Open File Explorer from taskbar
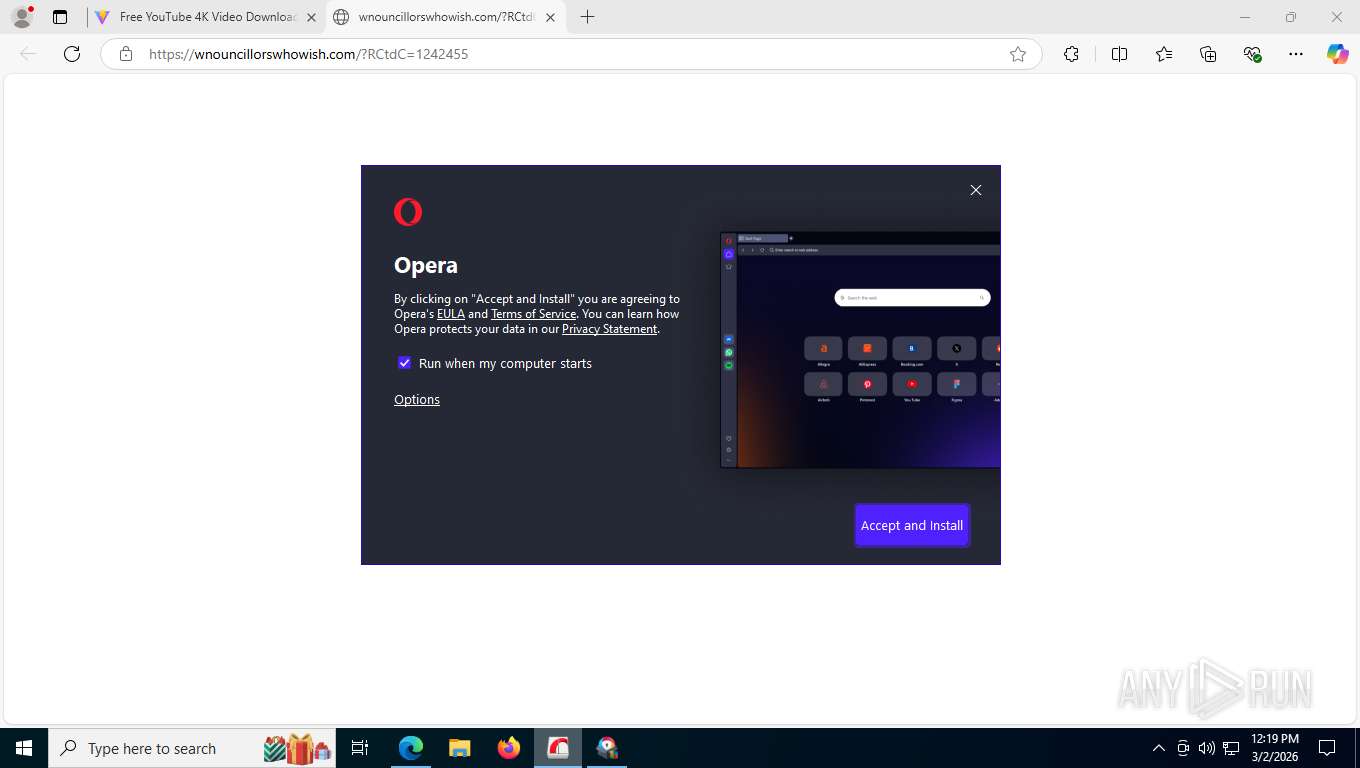 click(x=459, y=748)
